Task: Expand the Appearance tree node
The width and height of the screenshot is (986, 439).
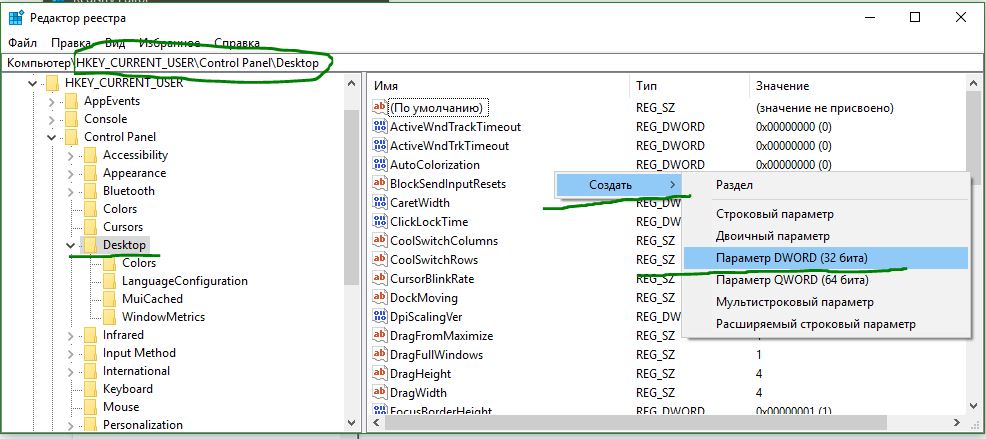Action: (70, 173)
